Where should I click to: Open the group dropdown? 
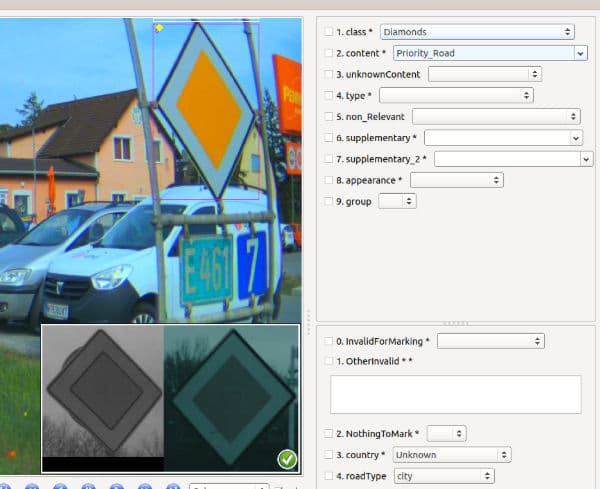(x=397, y=201)
